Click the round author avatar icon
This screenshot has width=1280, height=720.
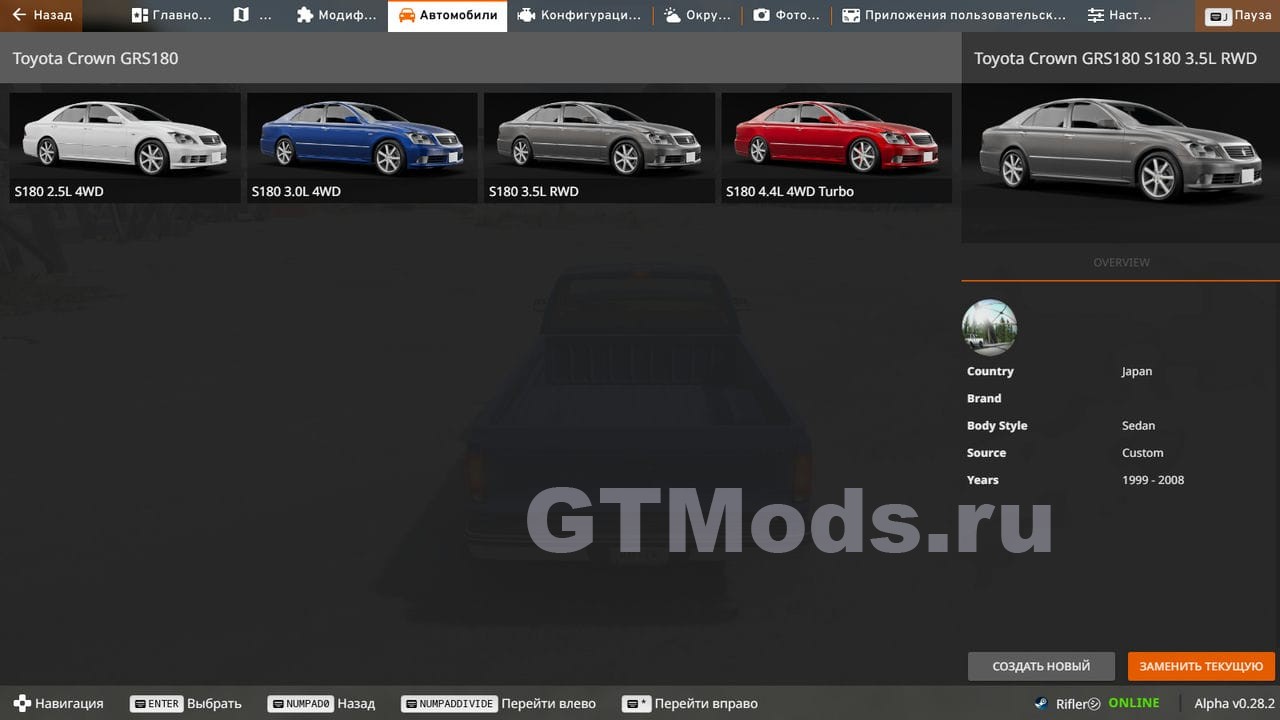[989, 327]
